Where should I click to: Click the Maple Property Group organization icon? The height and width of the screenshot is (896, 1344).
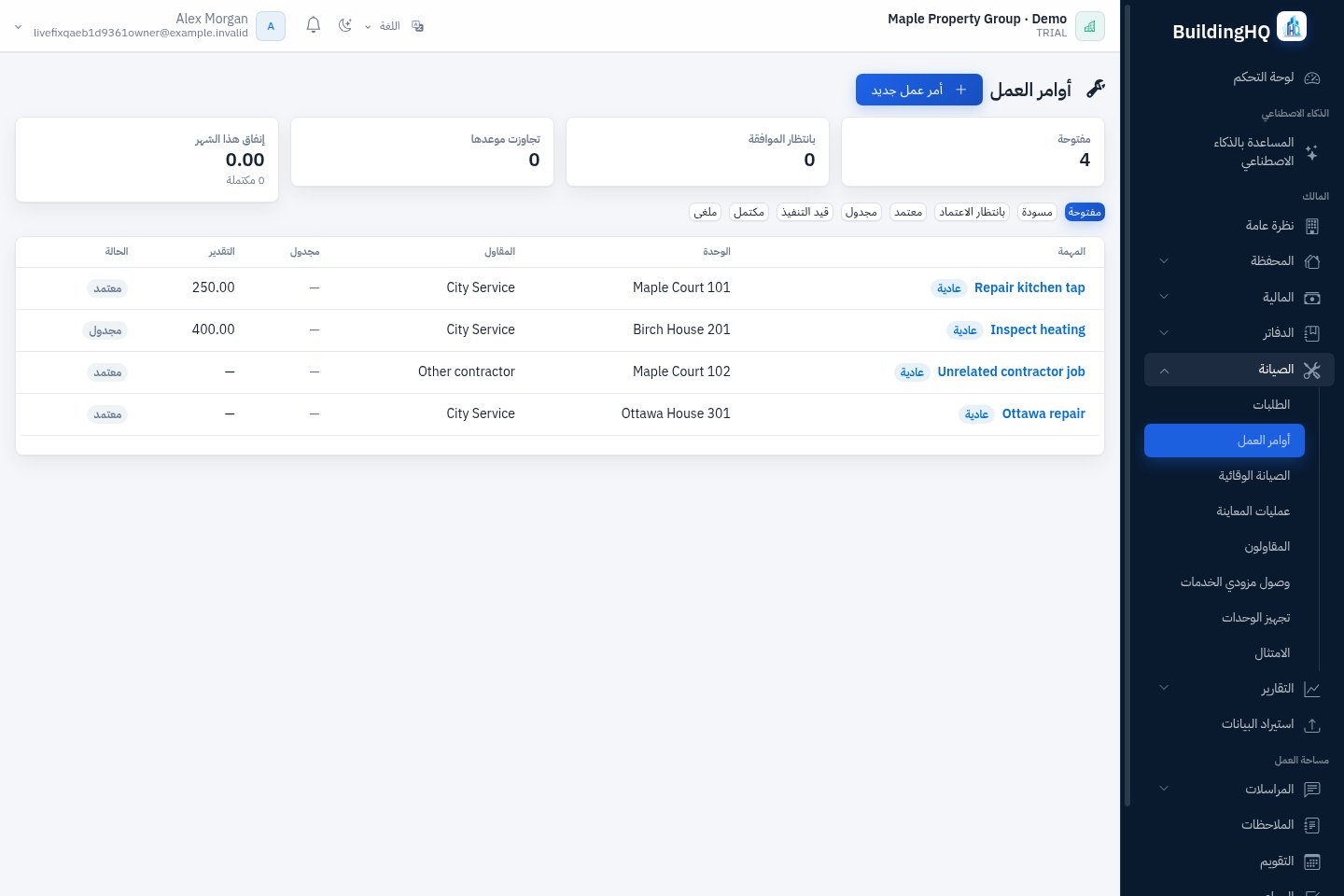tap(1090, 26)
